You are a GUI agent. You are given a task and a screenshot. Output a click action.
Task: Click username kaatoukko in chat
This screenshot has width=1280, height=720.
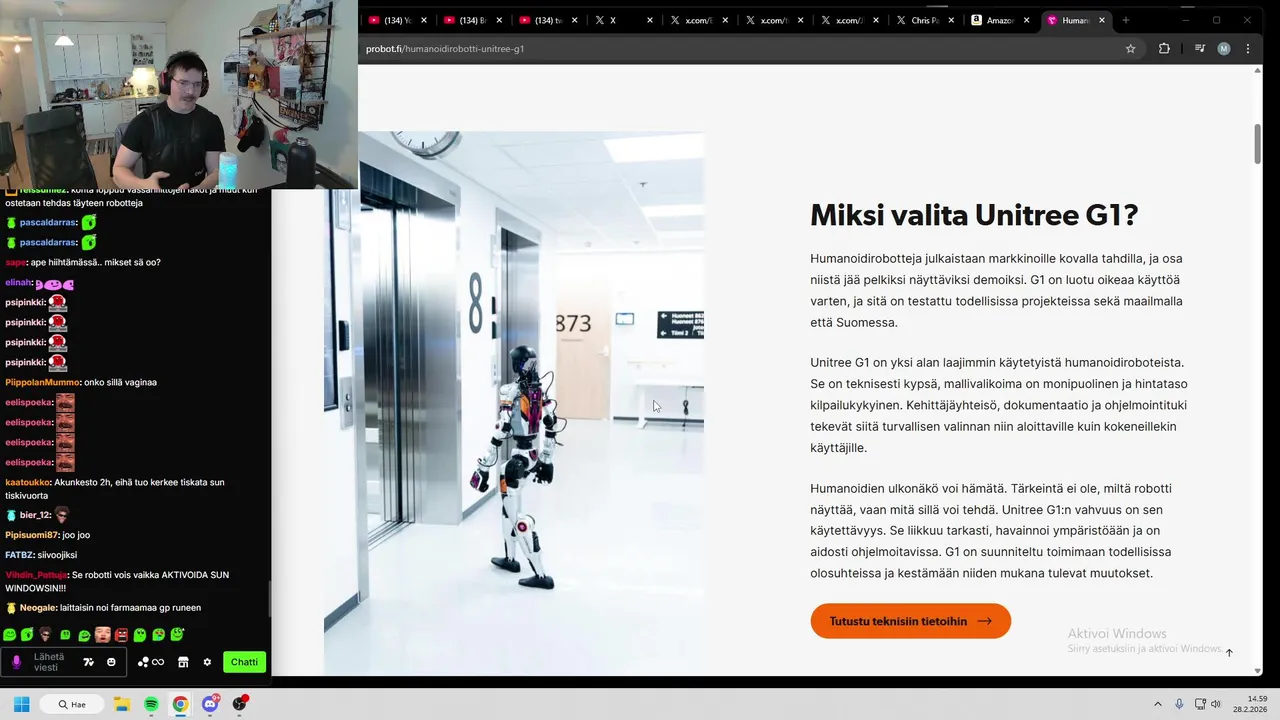(x=27, y=482)
